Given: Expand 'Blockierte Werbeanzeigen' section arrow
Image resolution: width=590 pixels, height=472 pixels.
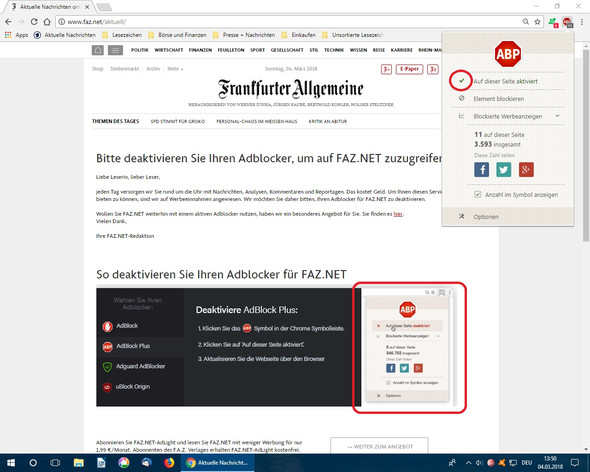Looking at the screenshot, I should click(x=558, y=116).
